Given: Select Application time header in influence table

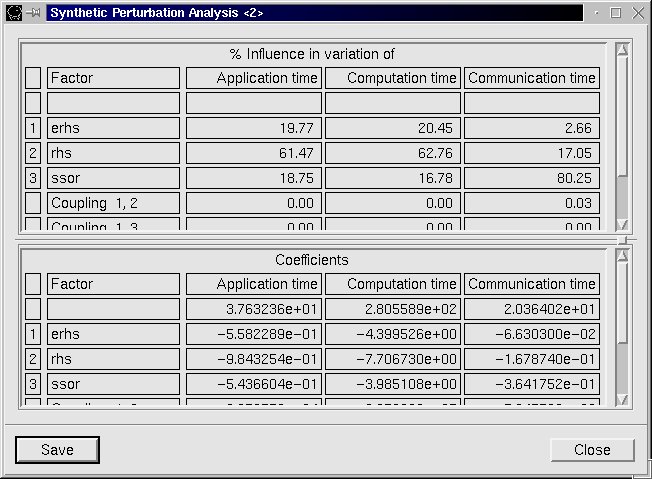Looking at the screenshot, I should (254, 78).
